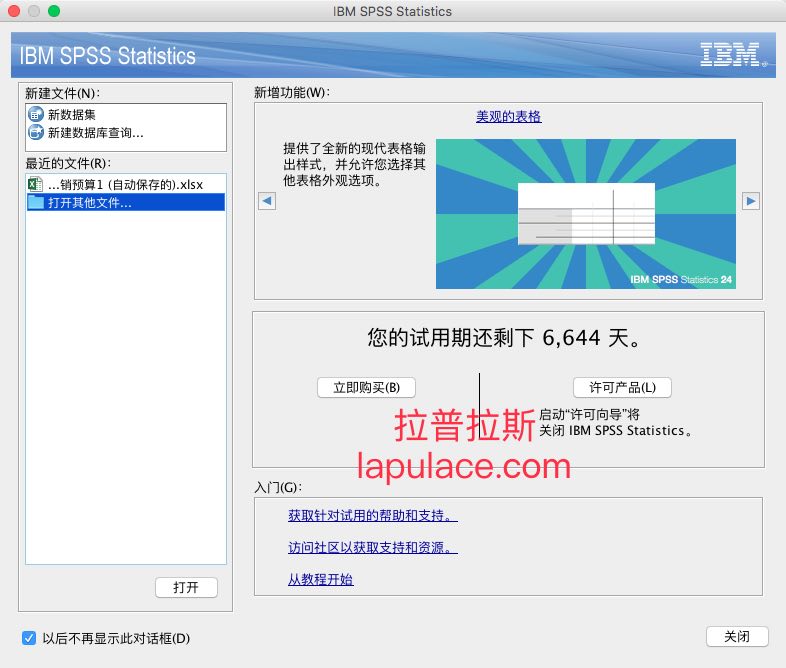The image size is (786, 668).
Task: Click the IBM logo in the banner
Action: pos(732,55)
